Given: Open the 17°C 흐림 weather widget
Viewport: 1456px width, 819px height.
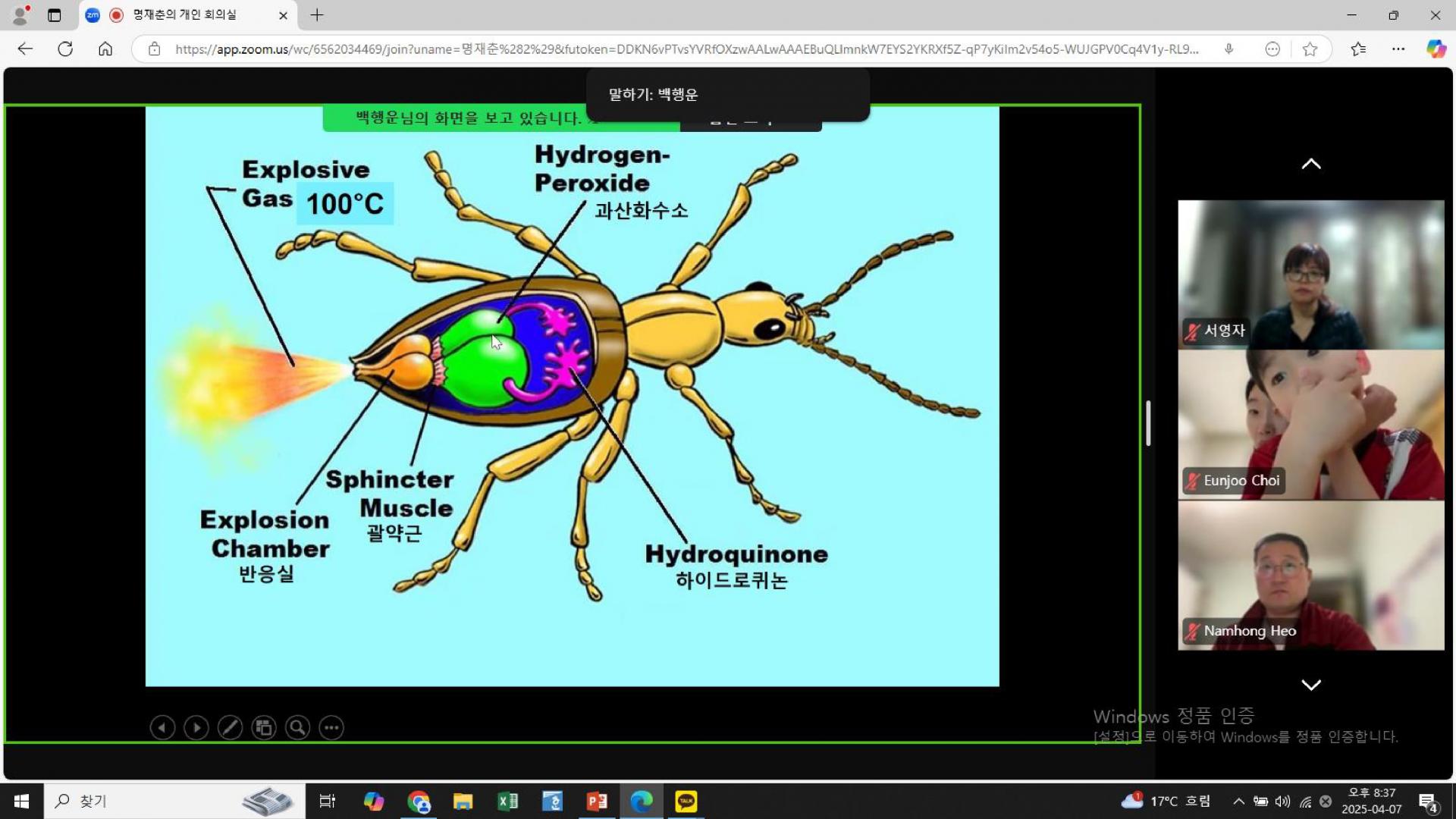Looking at the screenshot, I should 1166,801.
